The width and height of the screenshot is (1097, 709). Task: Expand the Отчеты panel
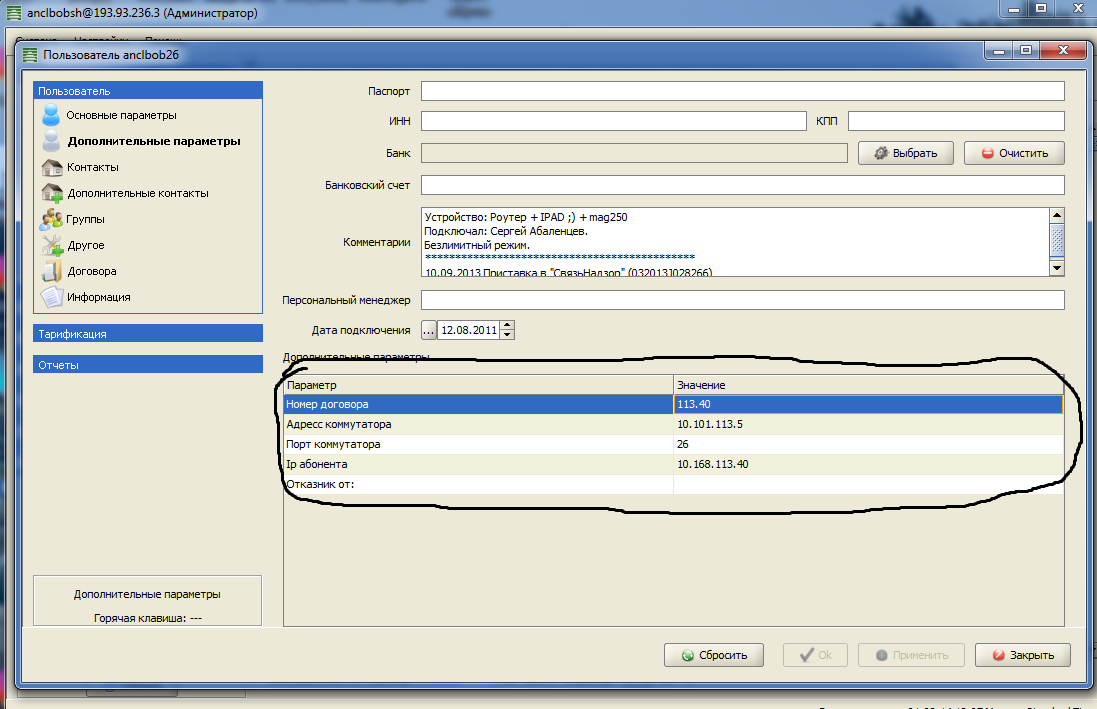coord(148,365)
